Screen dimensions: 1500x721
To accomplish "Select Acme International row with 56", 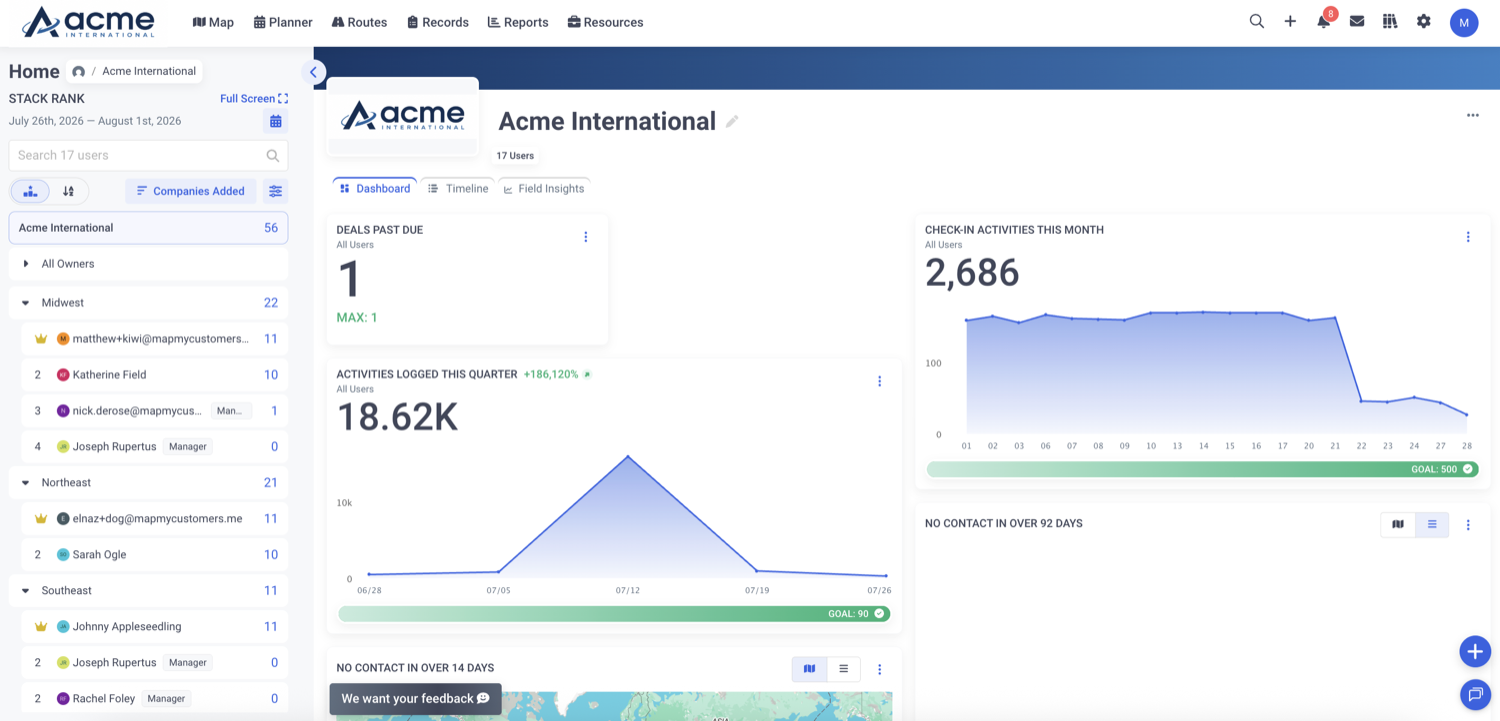I will click(x=148, y=228).
